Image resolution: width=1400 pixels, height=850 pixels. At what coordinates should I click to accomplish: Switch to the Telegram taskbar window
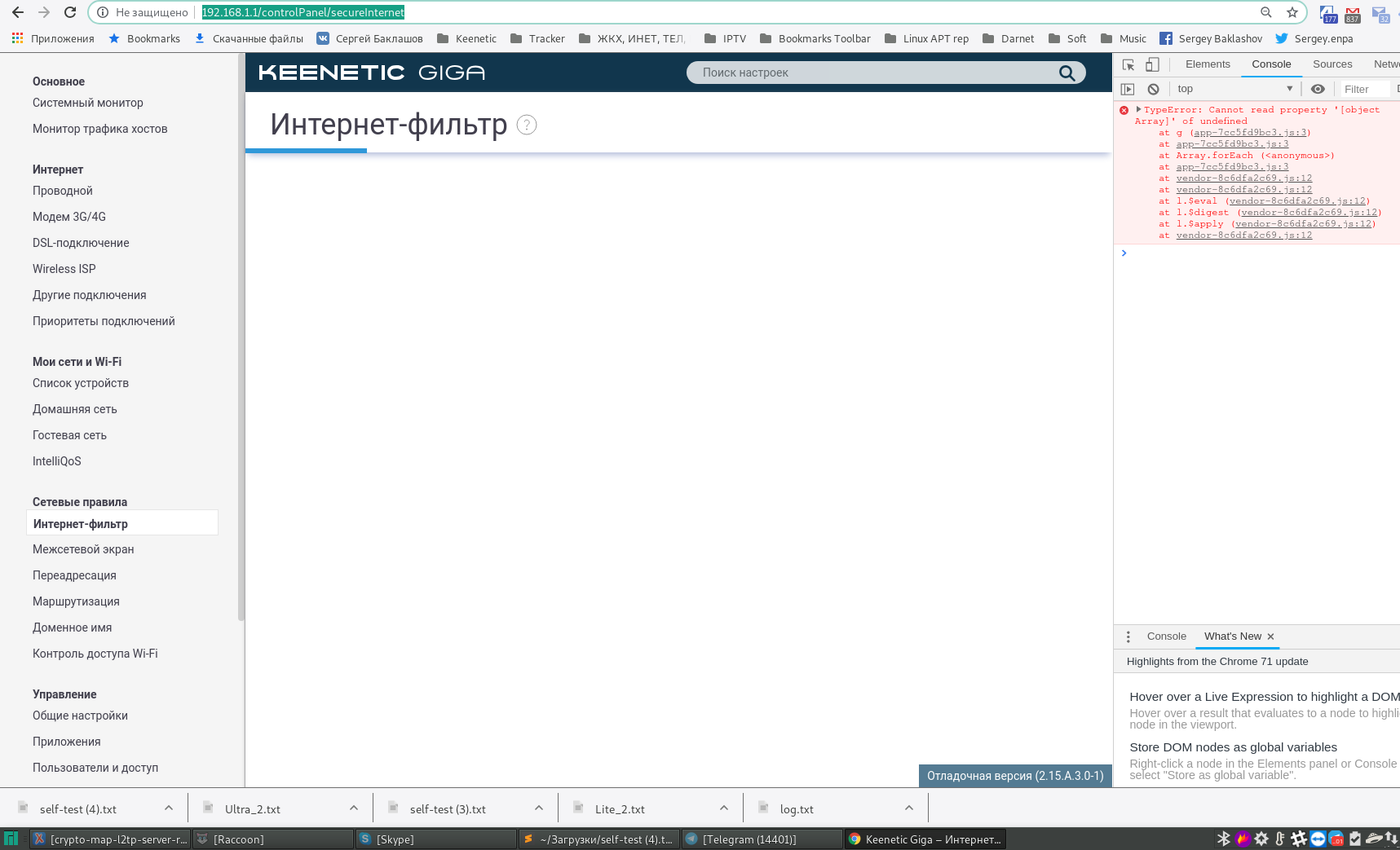[762, 839]
